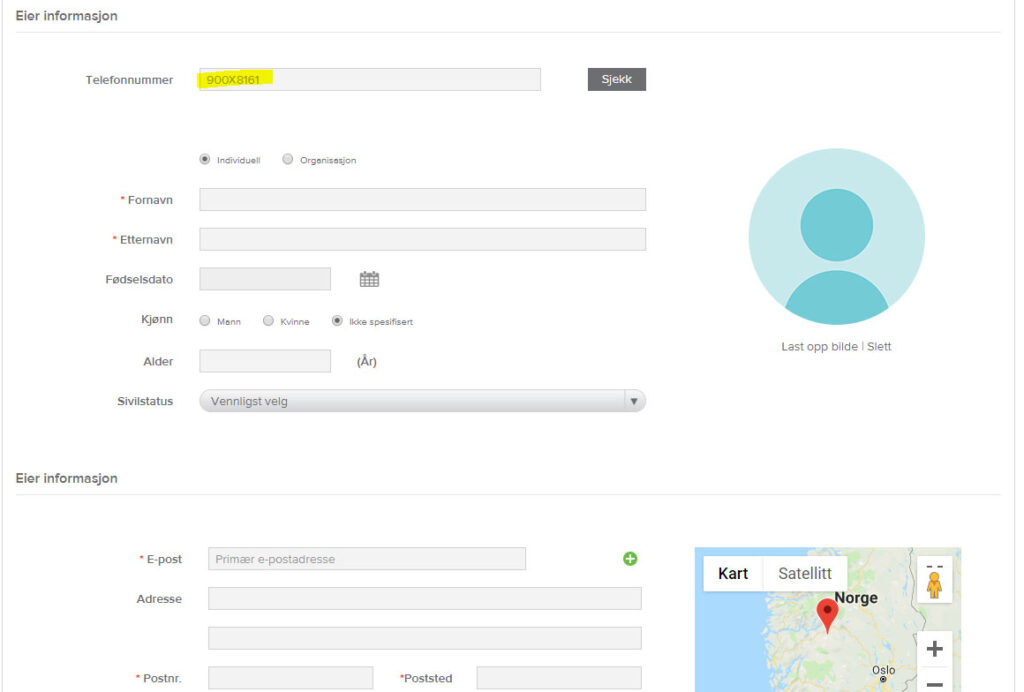Select Ikke spesifisert gender option

pos(337,321)
